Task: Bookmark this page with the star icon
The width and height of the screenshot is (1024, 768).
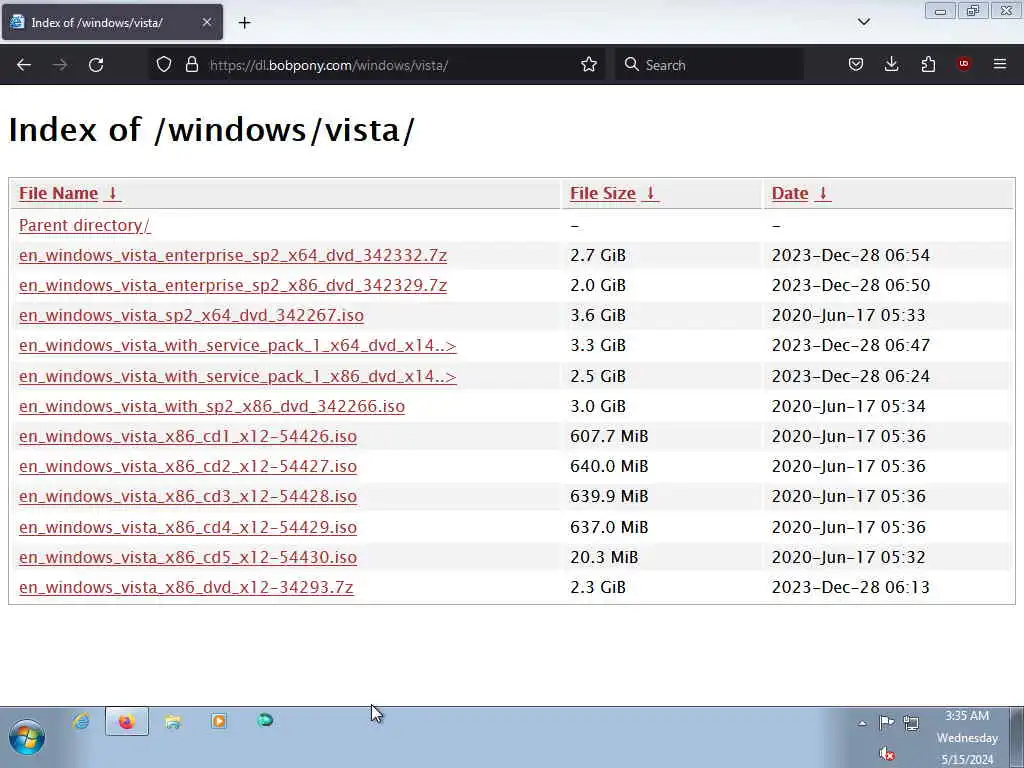Action: coord(588,65)
